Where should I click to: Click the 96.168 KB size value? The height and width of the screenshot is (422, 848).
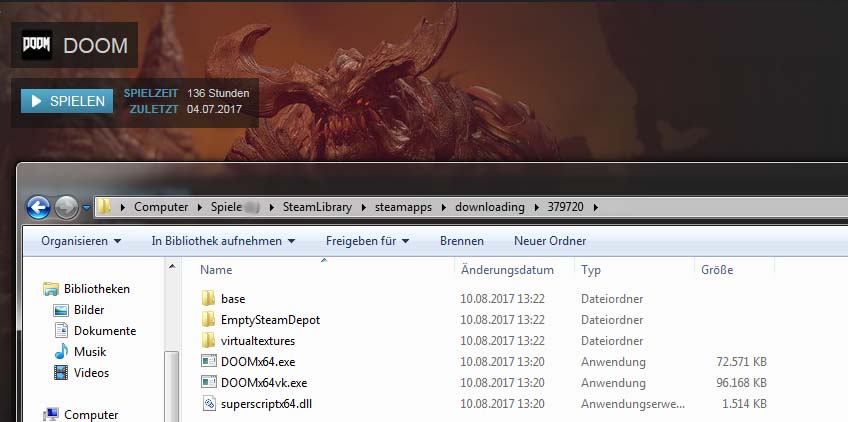click(741, 383)
